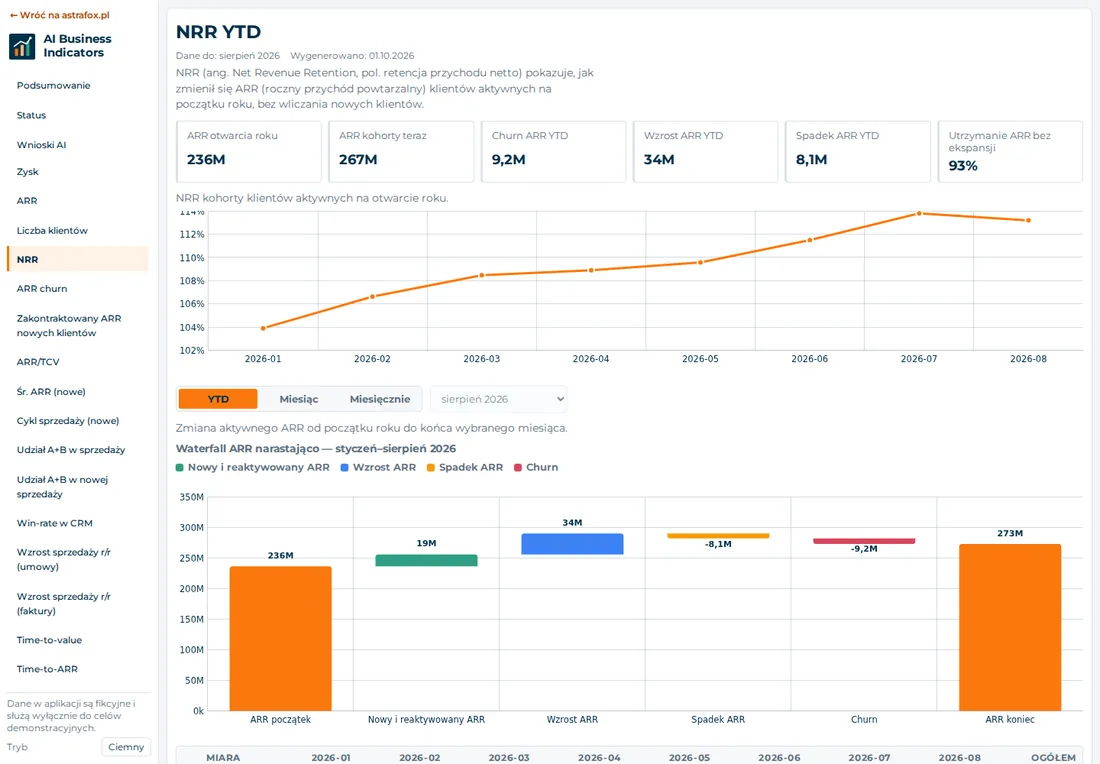
Task: Click the ARR otwarcia roku card
Action: 249,152
